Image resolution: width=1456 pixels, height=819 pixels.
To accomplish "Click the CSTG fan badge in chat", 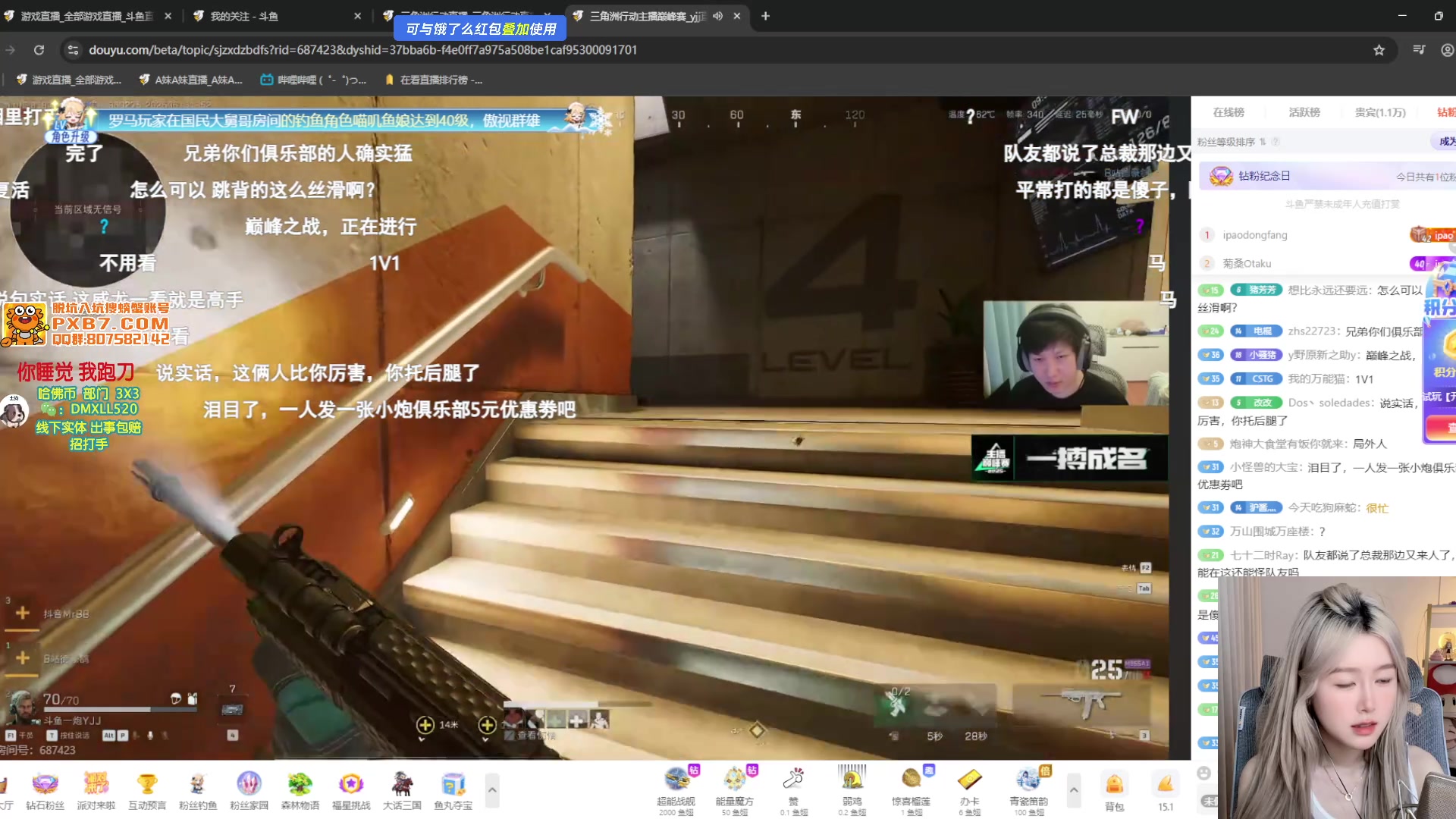I will [x=1256, y=378].
